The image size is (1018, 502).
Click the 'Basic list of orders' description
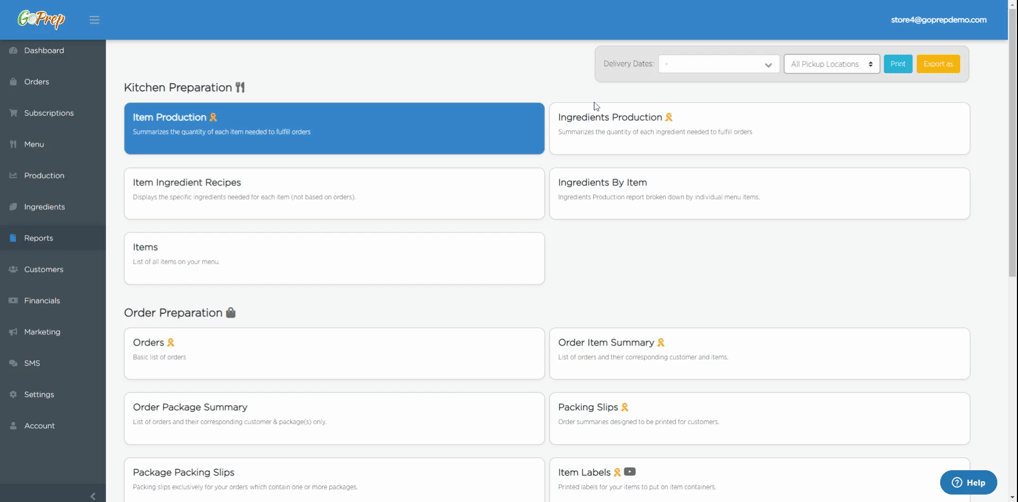click(159, 357)
